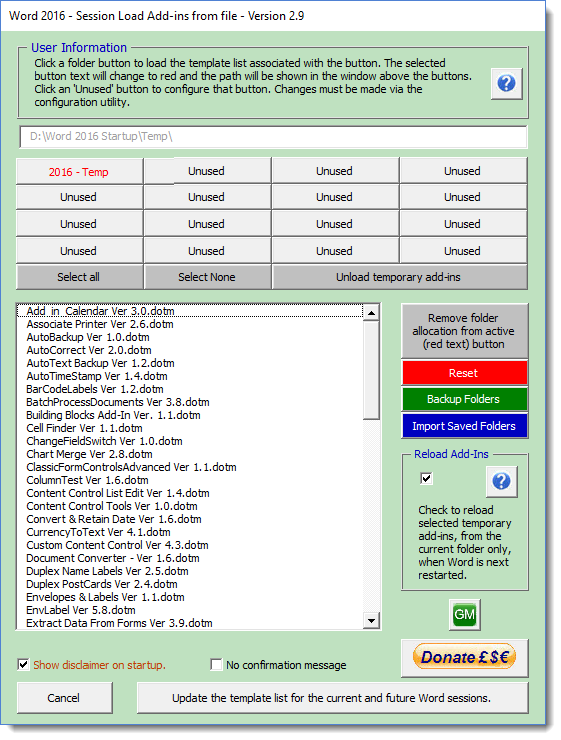Uncheck Show disclaimer on startup
561x740 pixels.
pyautogui.click(x=23, y=664)
